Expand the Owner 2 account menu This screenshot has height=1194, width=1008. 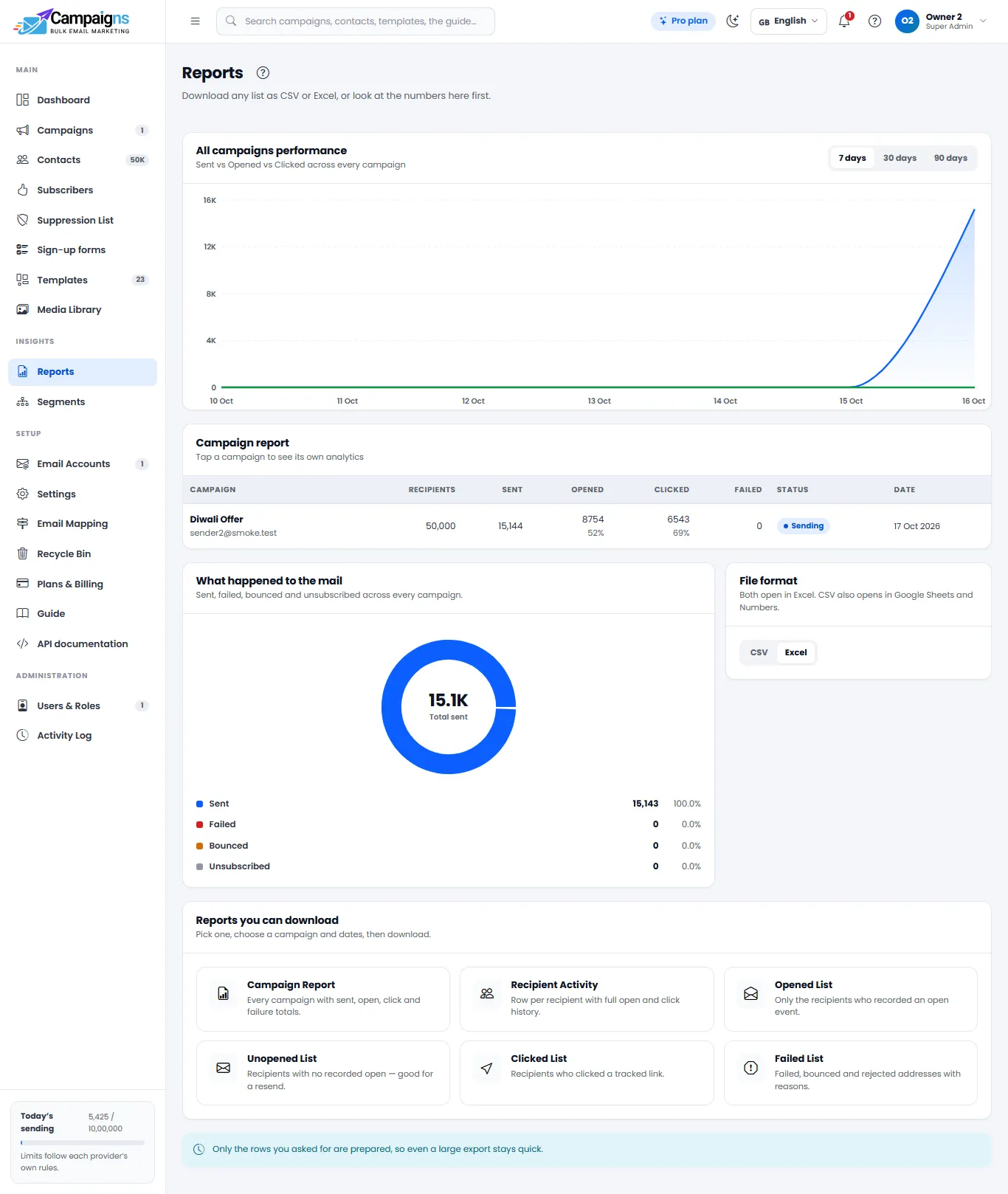(941, 21)
